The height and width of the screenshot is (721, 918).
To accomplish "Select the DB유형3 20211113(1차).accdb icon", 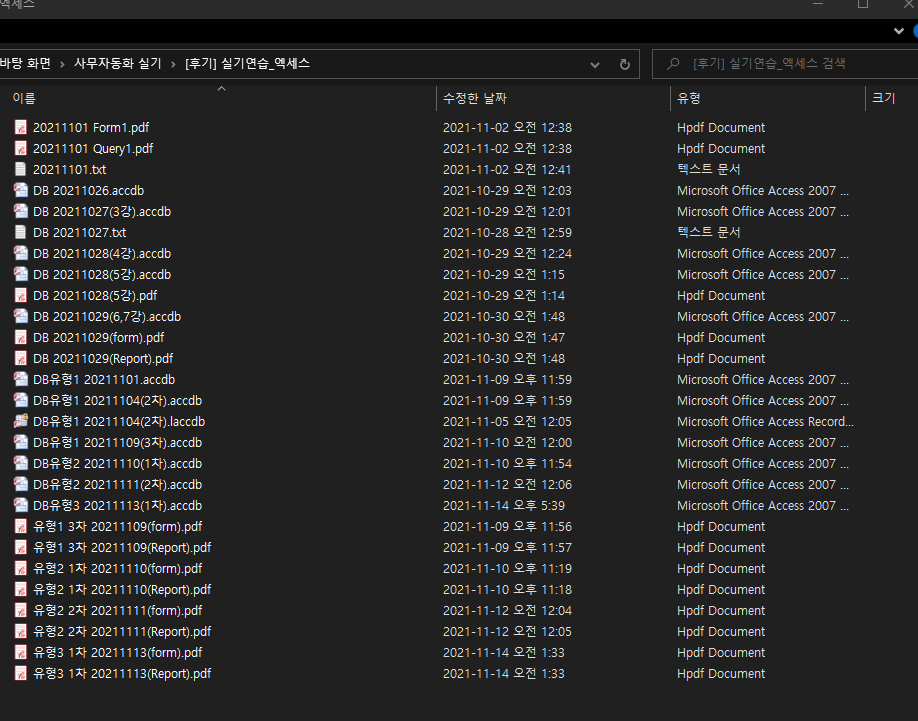I will pyautogui.click(x=20, y=506).
